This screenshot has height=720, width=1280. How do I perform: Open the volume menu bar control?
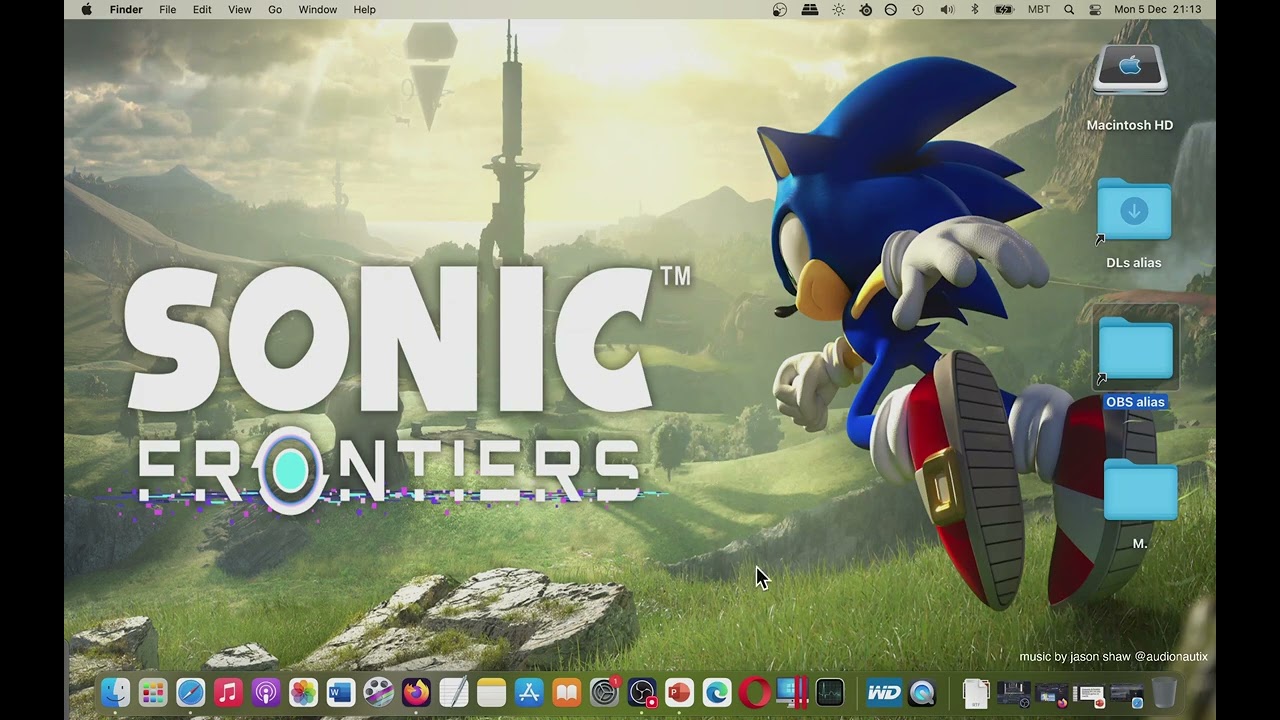pyautogui.click(x=947, y=9)
